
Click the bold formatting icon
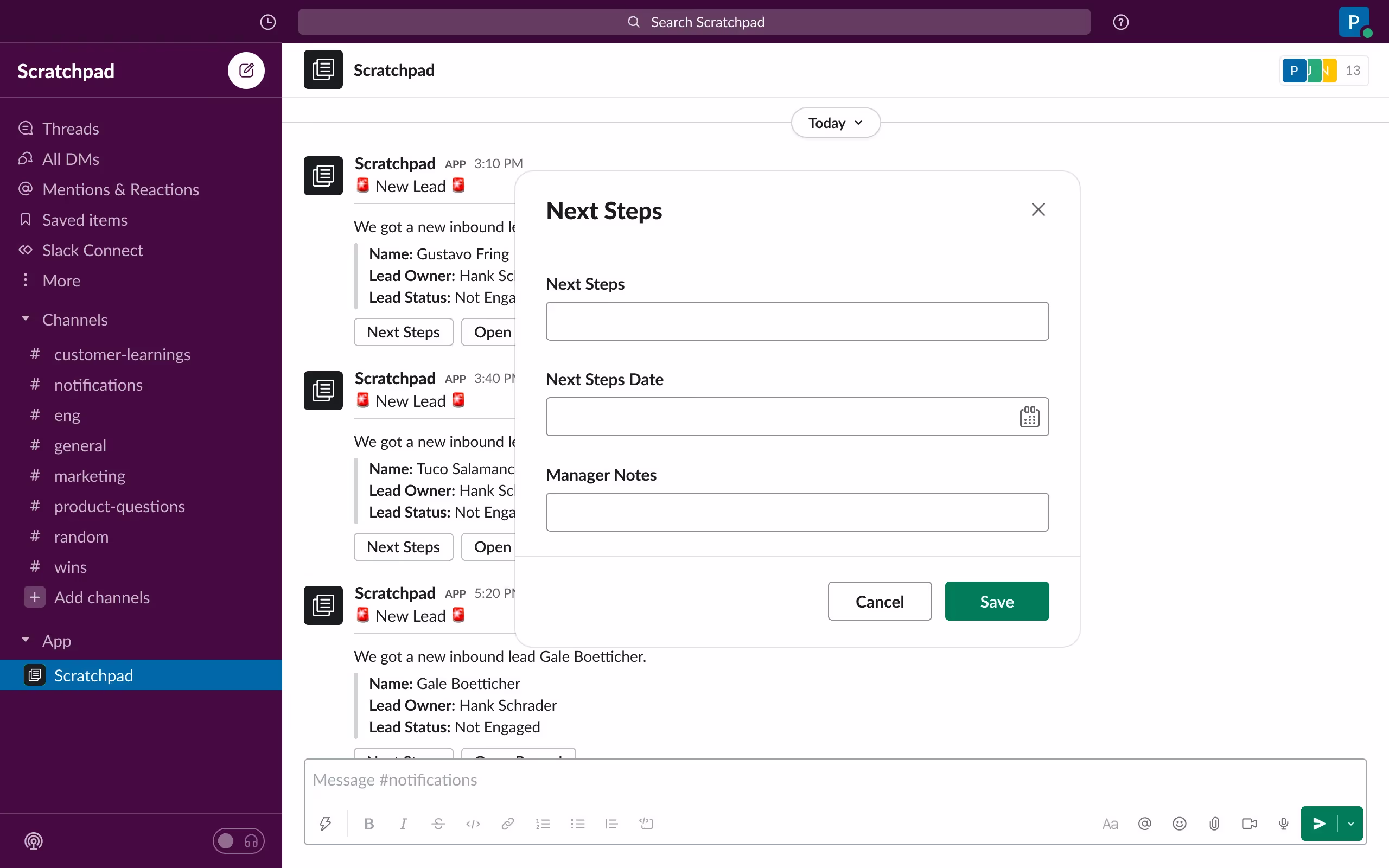pos(369,824)
